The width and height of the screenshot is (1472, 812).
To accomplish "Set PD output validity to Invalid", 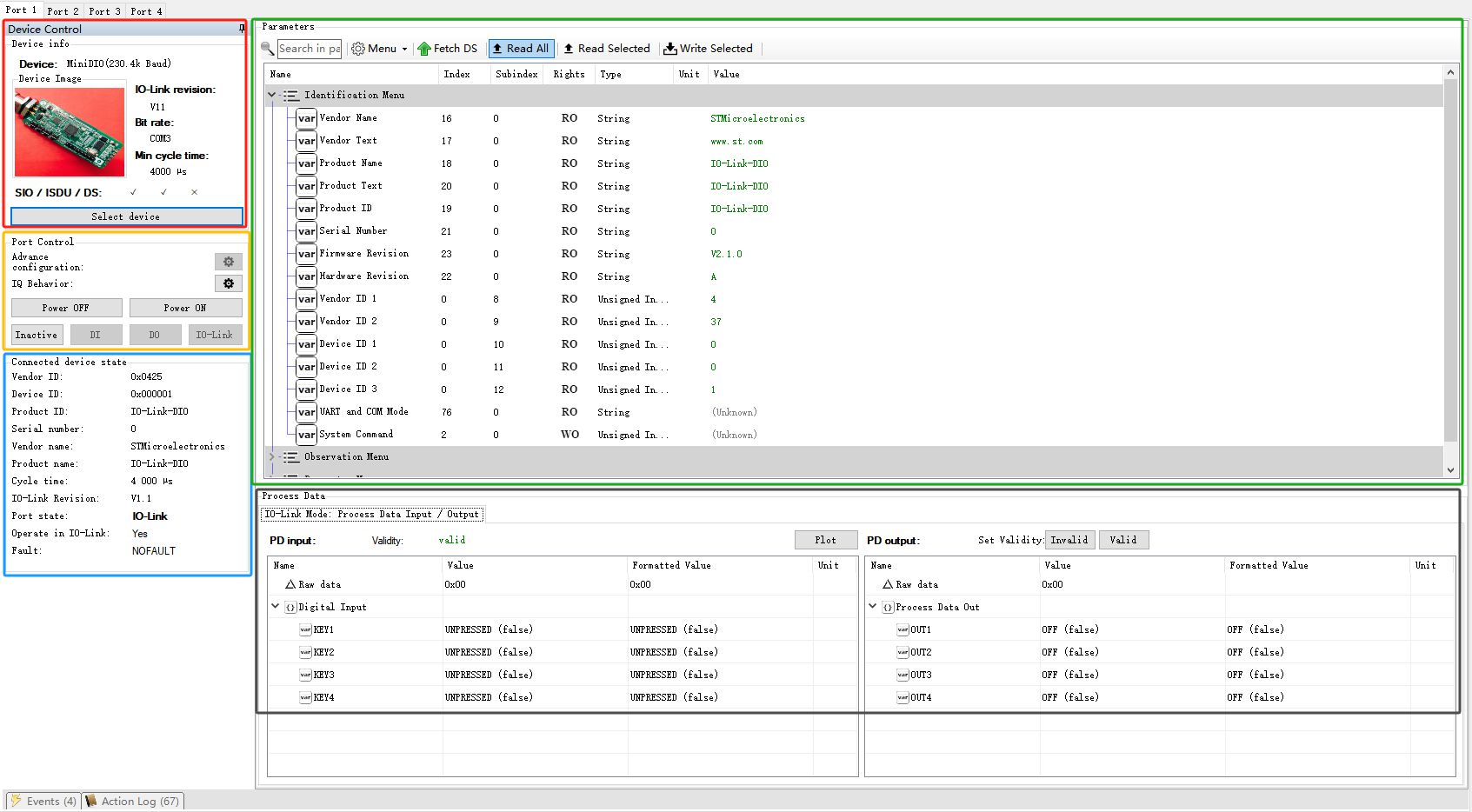I will 1069,540.
